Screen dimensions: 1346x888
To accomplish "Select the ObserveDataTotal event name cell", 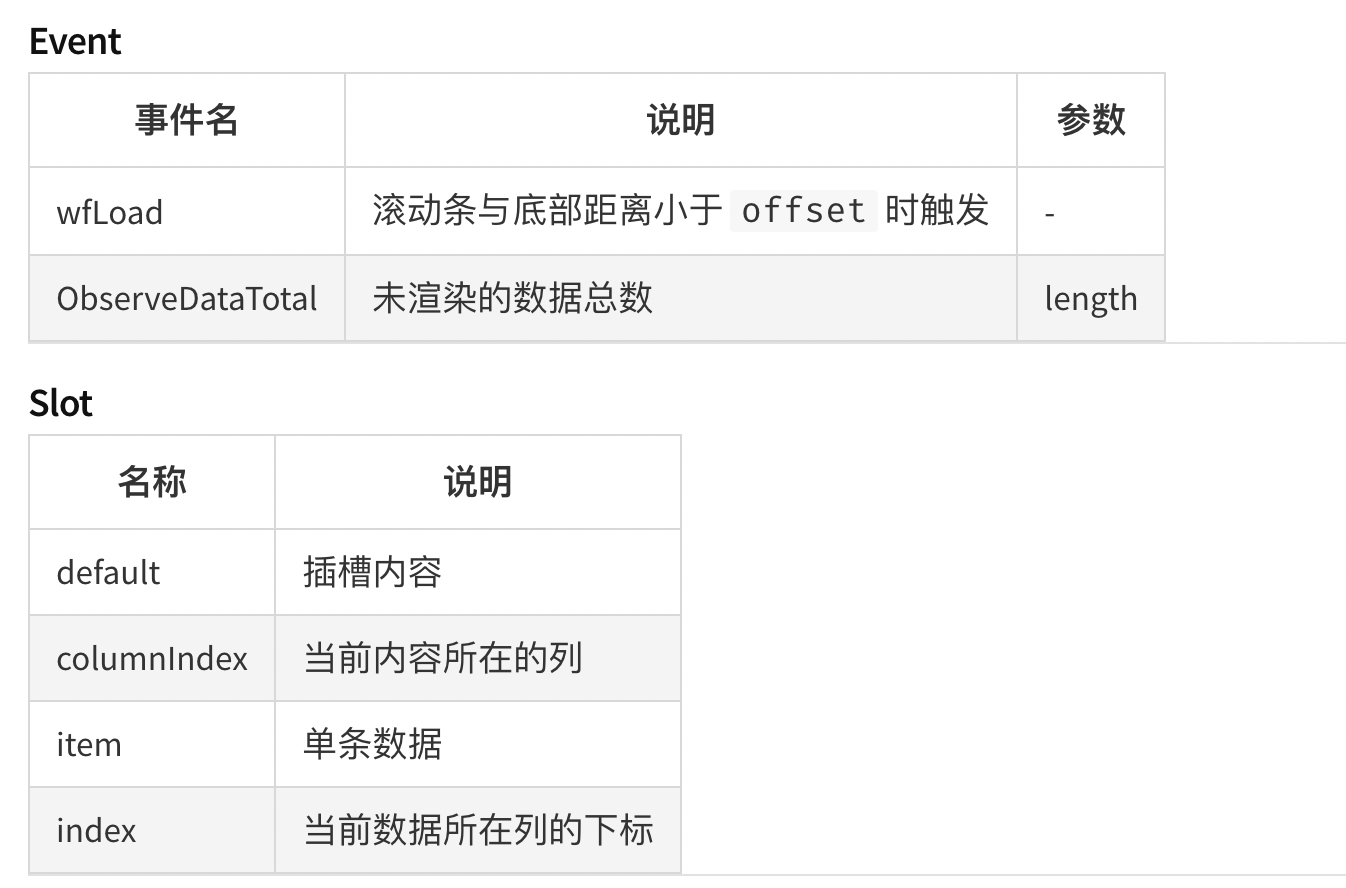I will click(x=187, y=298).
